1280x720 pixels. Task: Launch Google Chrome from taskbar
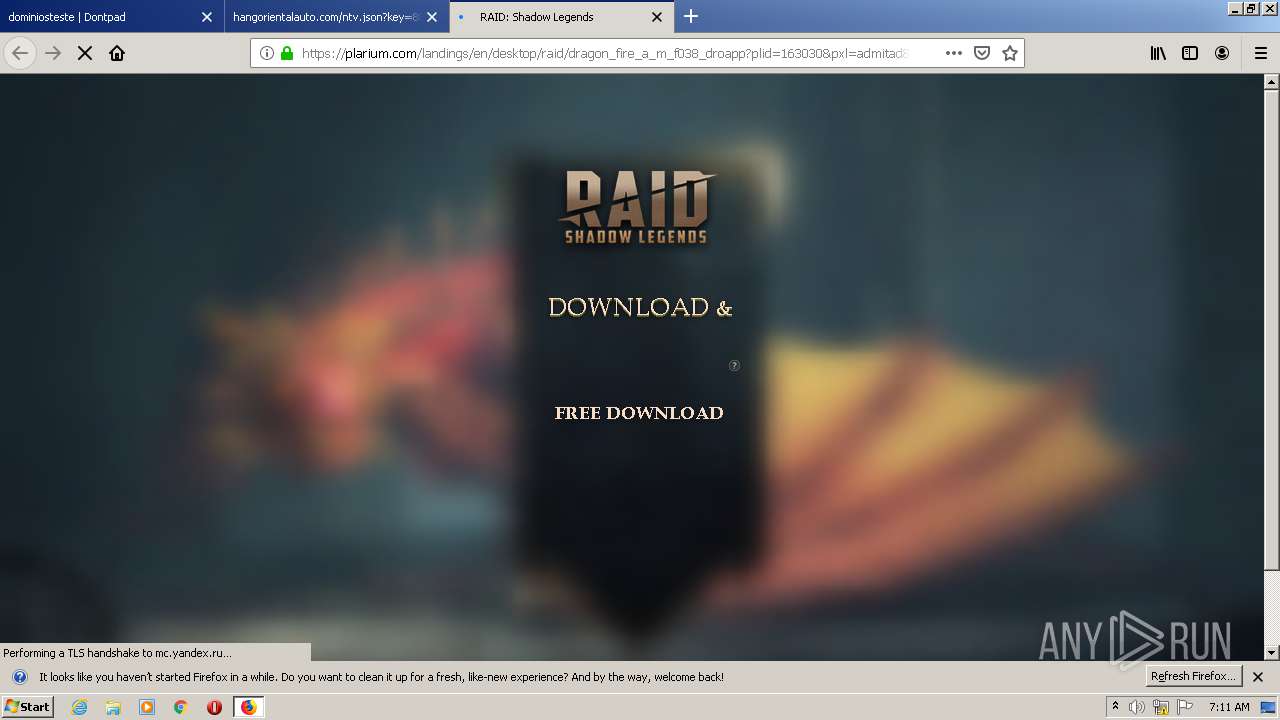[x=181, y=707]
